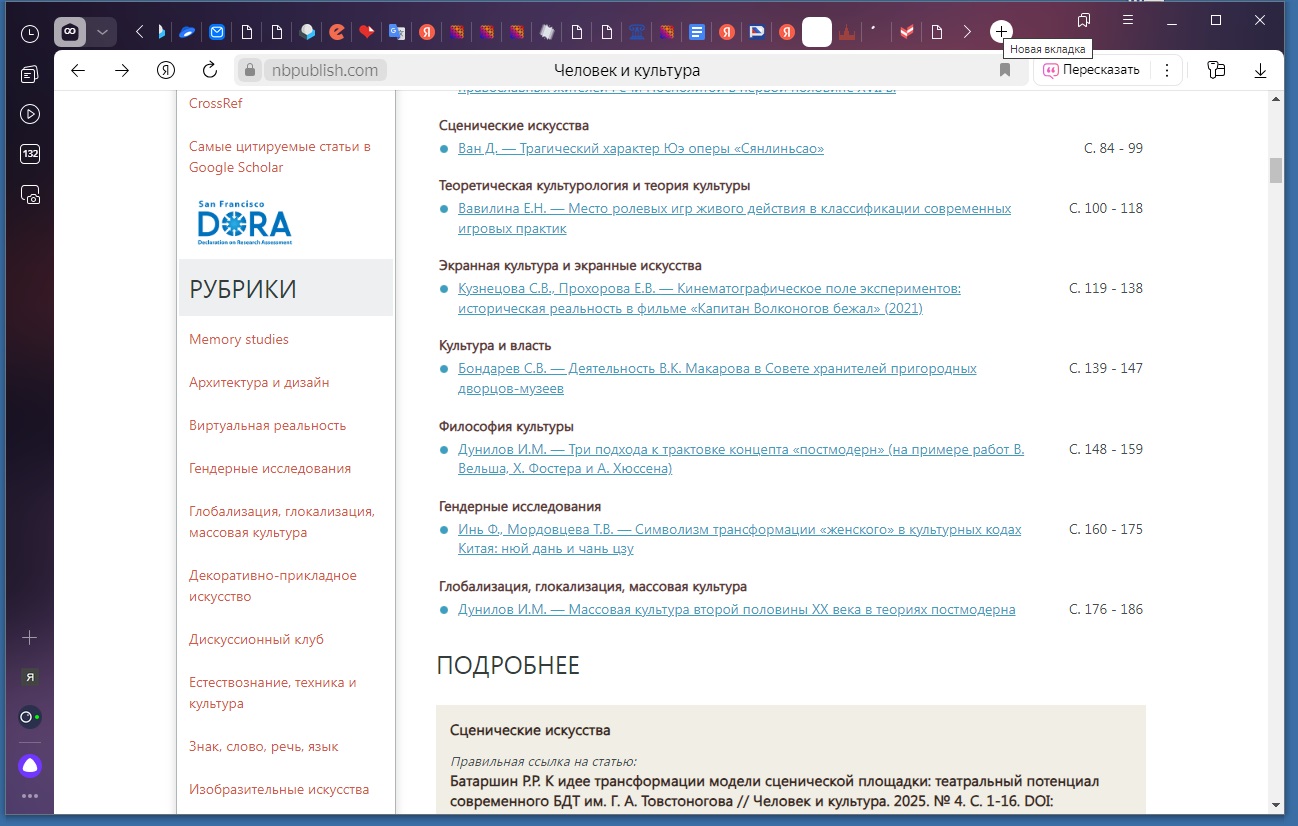Open article by Вавилина Е.Н. on role-playing games
This screenshot has width=1298, height=826.
(734, 209)
